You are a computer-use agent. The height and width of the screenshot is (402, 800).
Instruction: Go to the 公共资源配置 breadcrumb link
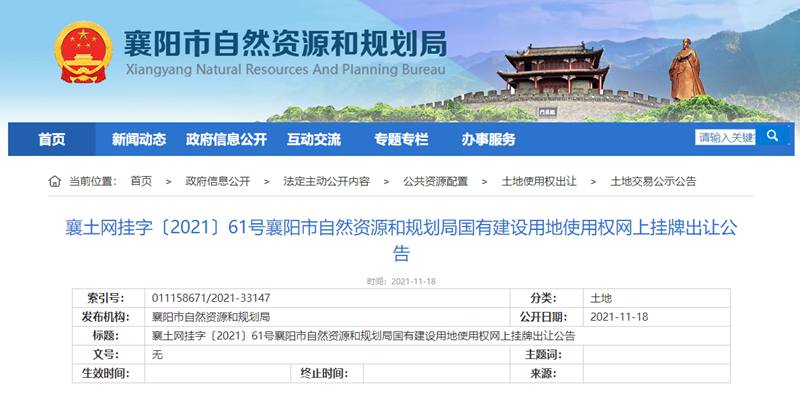click(435, 181)
